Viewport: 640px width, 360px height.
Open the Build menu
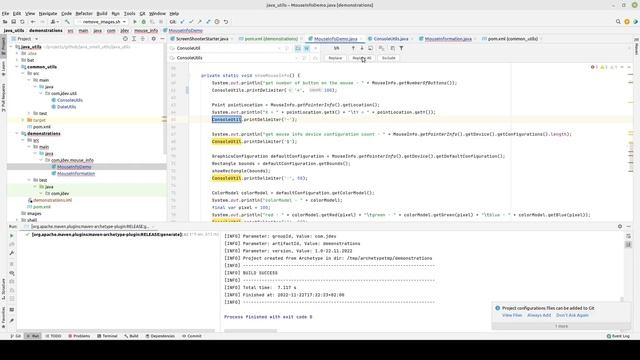[x=102, y=13]
